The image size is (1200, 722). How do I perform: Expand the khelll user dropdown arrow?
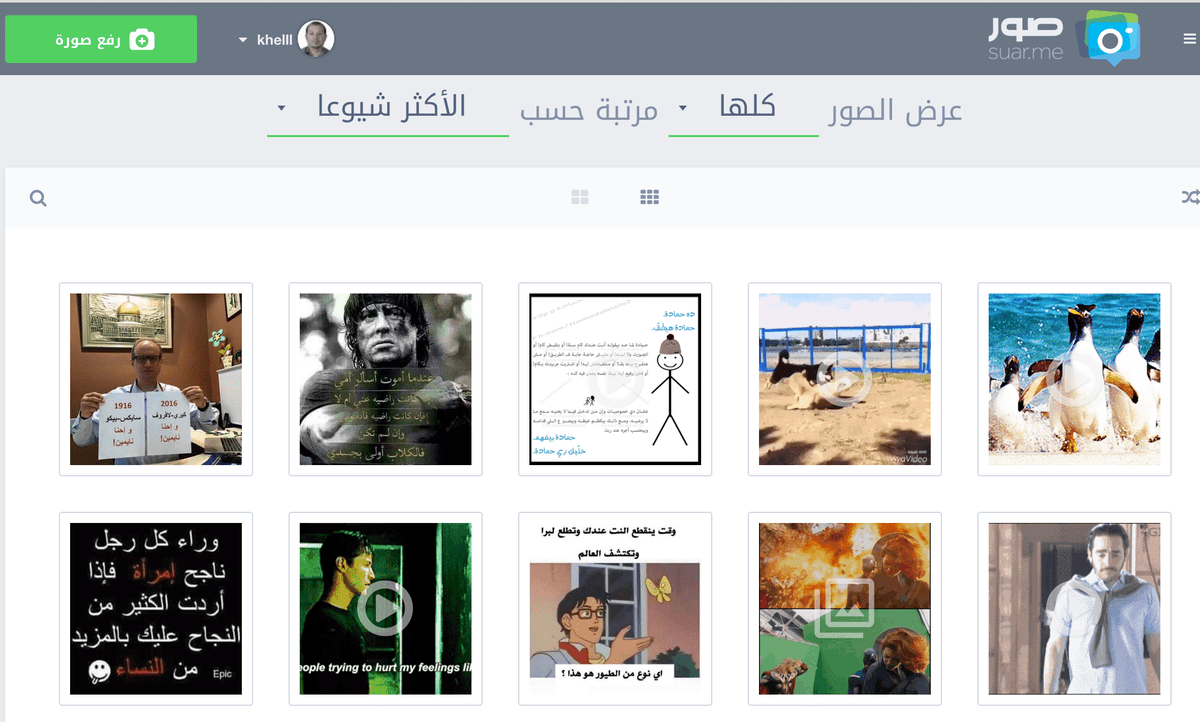[x=243, y=41]
